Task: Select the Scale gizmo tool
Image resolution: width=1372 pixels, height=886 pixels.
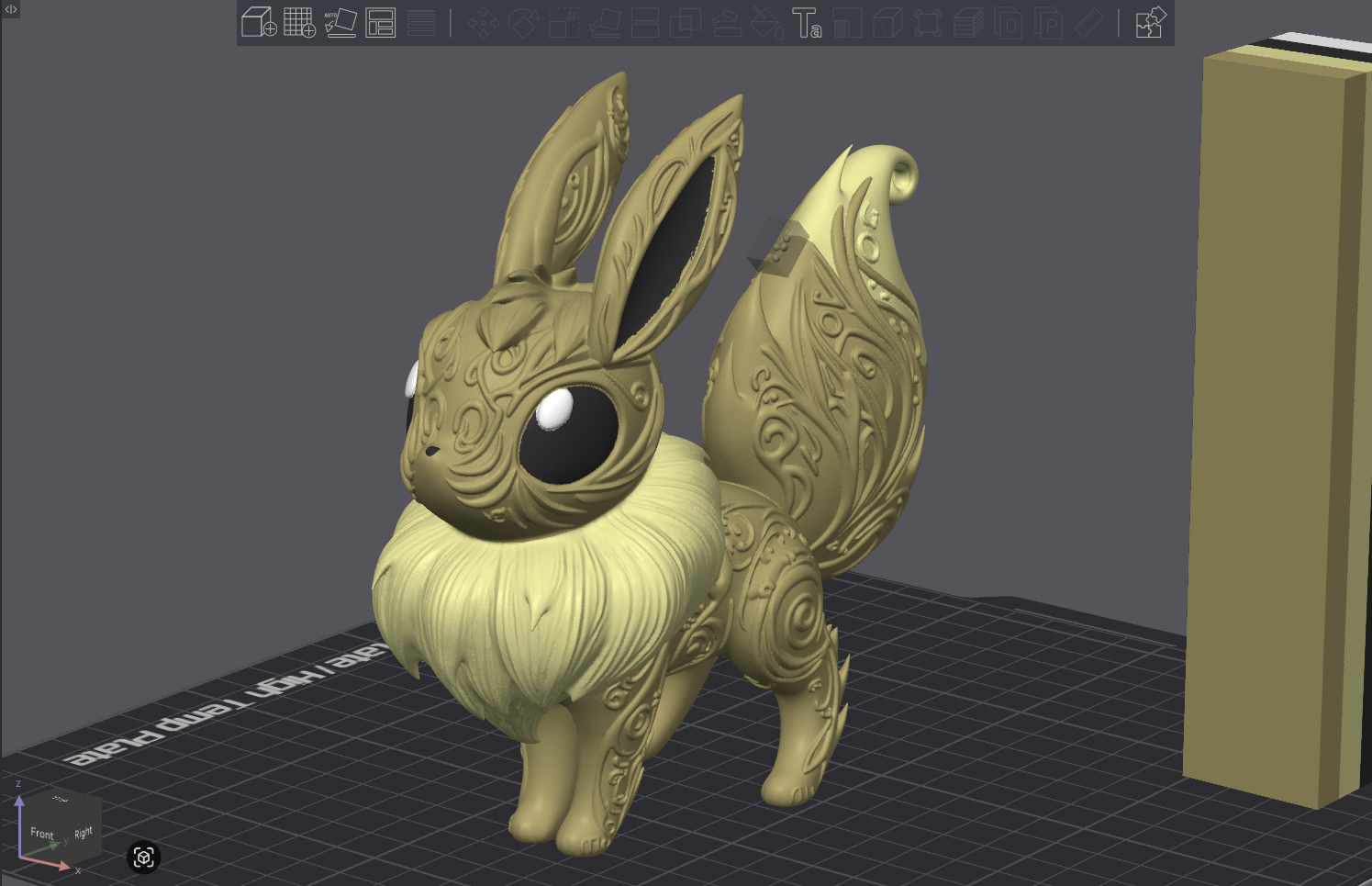Action: [563, 22]
